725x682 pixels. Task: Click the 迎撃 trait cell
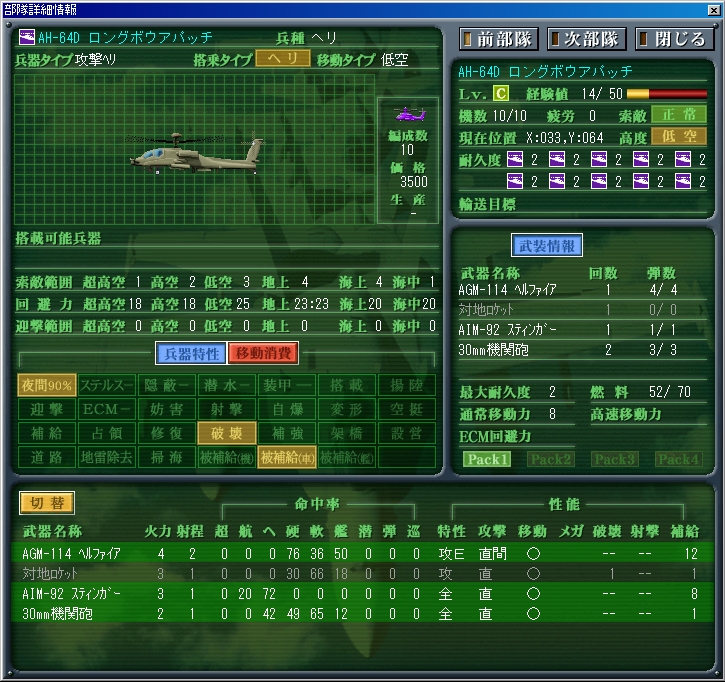click(47, 409)
